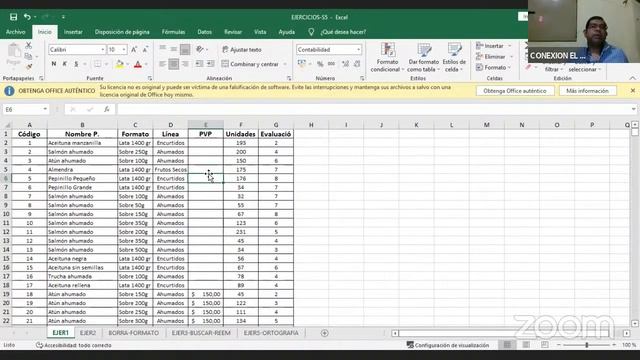
Task: Click Obtenga Office auténtico button
Action: 515,91
